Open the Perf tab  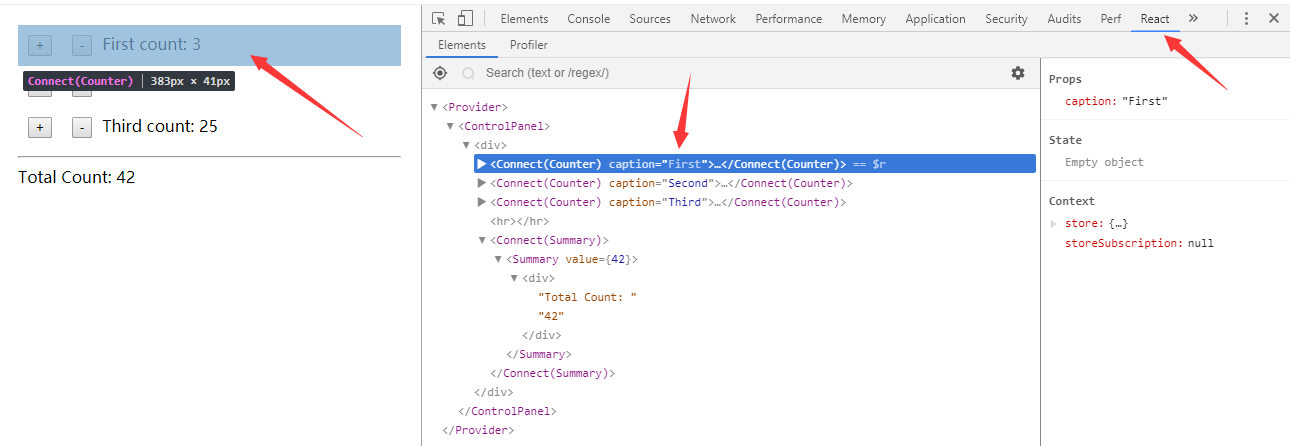click(1111, 19)
